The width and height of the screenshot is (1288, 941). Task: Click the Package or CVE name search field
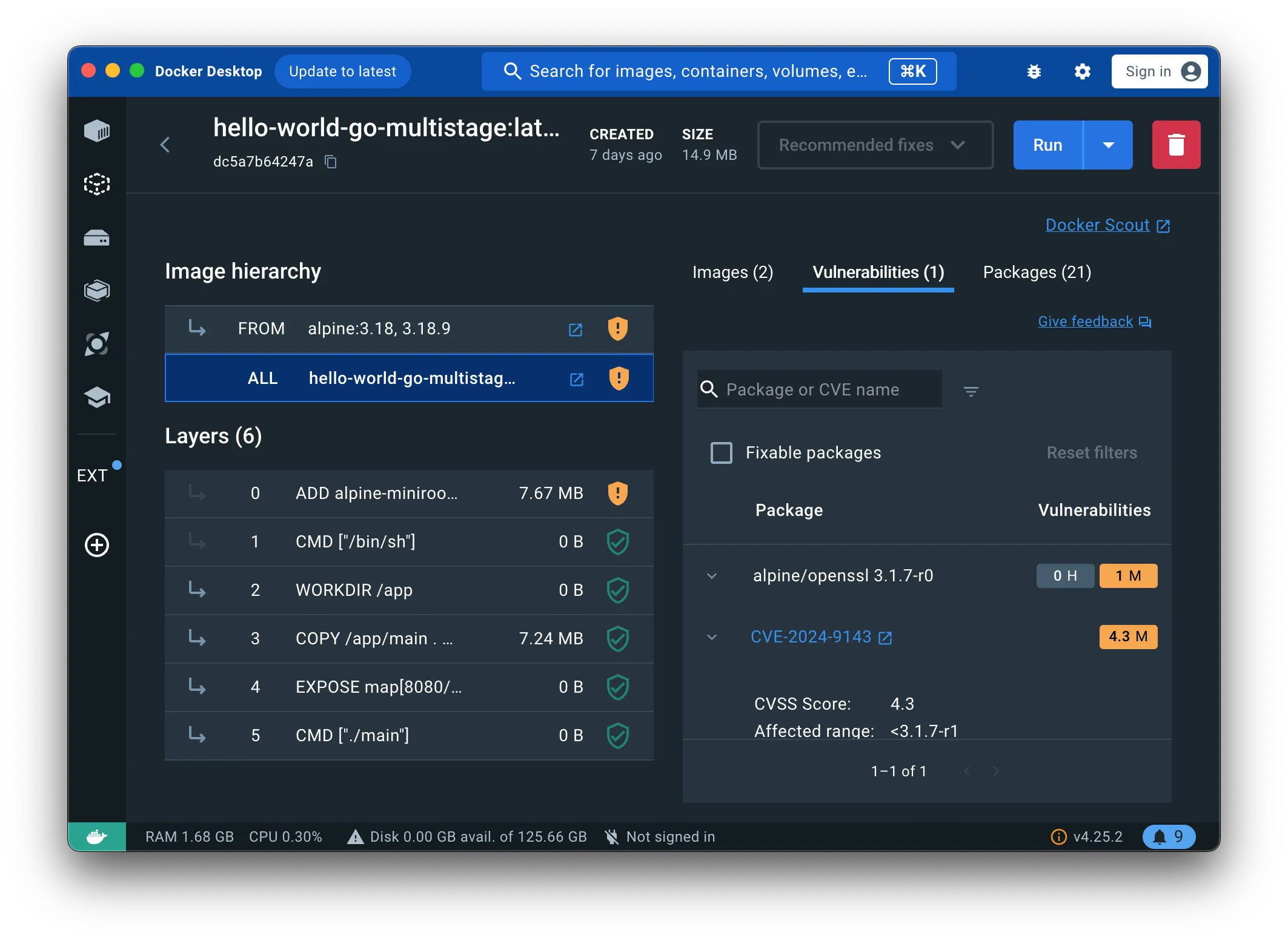click(x=819, y=389)
